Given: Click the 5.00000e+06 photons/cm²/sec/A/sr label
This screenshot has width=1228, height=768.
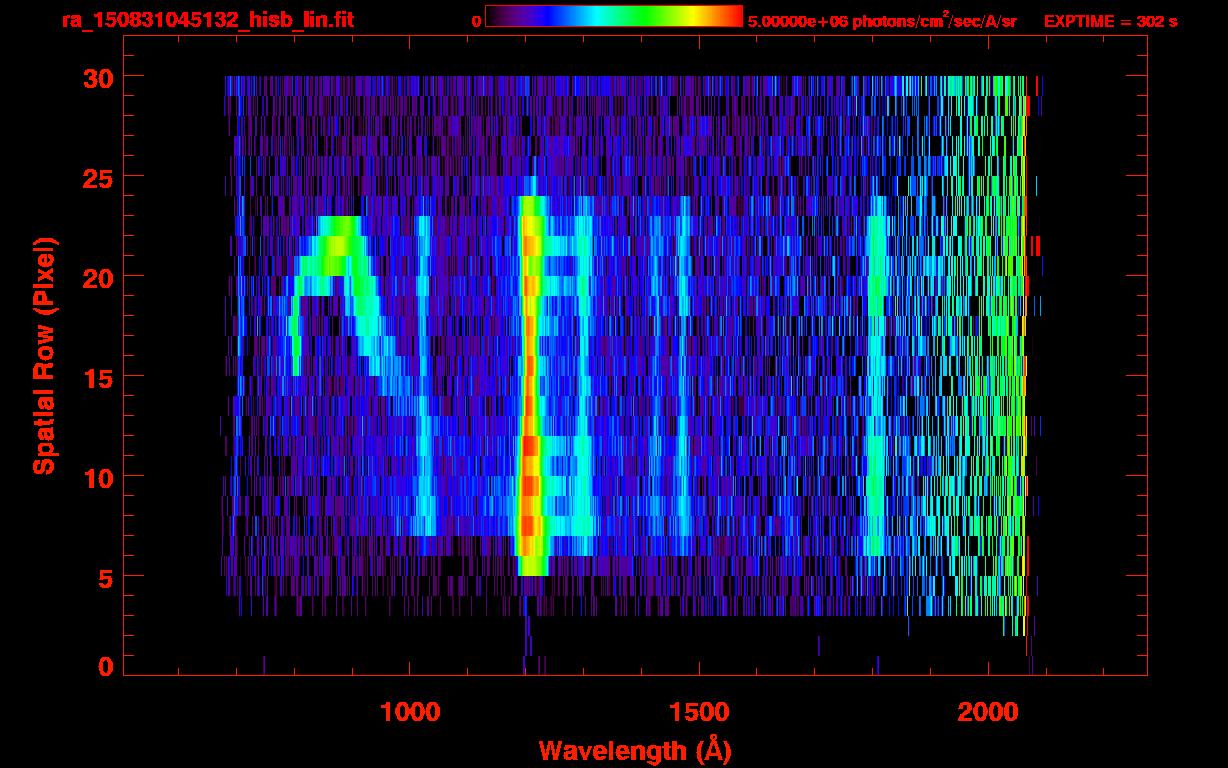Looking at the screenshot, I should [x=882, y=20].
